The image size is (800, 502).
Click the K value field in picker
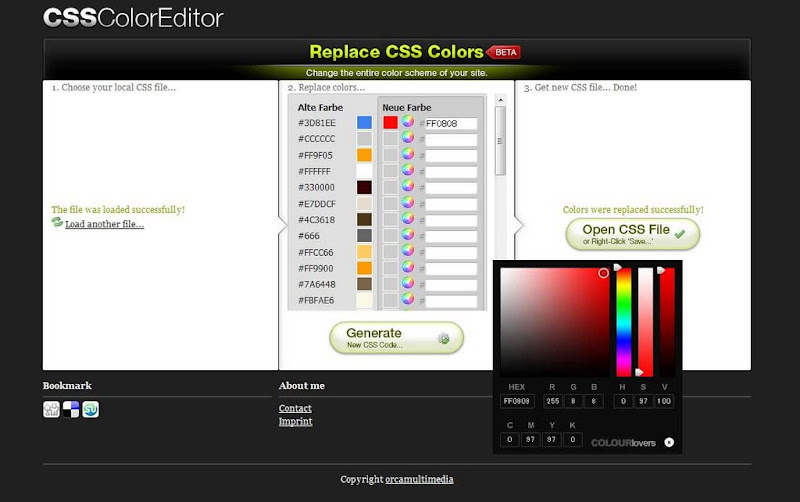tap(573, 439)
